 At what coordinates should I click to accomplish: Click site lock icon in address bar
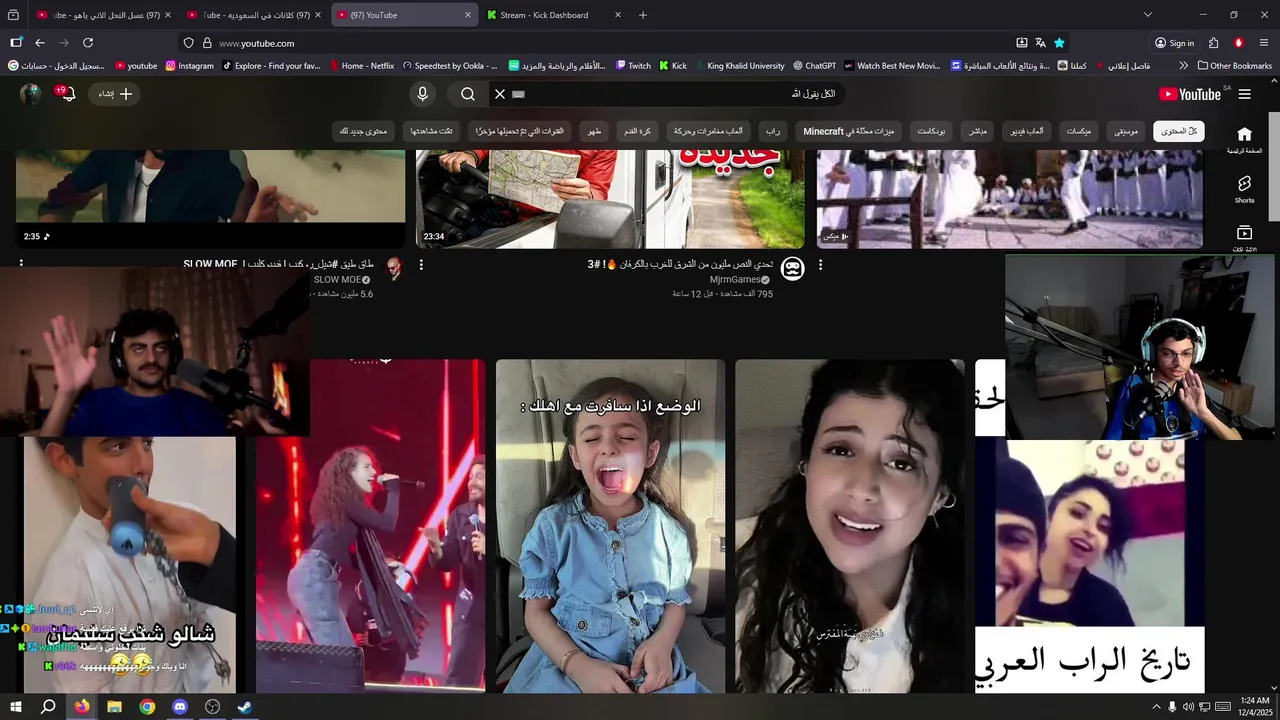coord(207,43)
